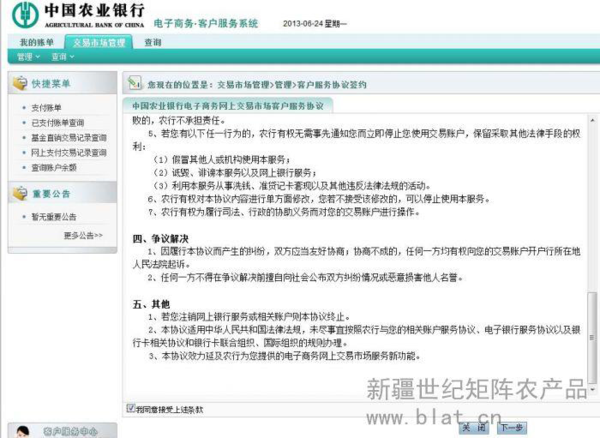Click the agreement vertical scrollbar thumb
Screen dimensions: 600x438
point(592,337)
